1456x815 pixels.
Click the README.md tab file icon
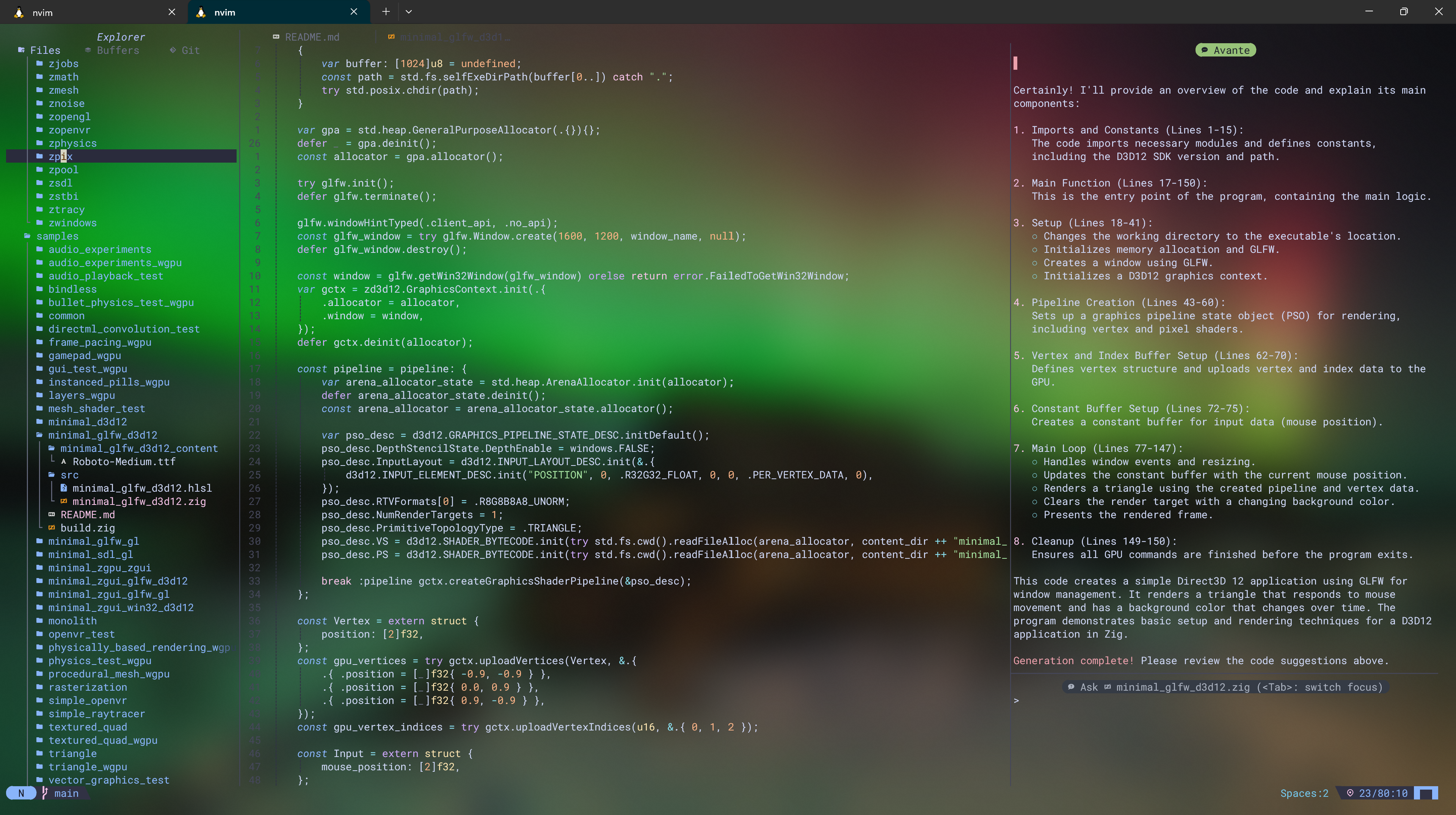[x=276, y=37]
